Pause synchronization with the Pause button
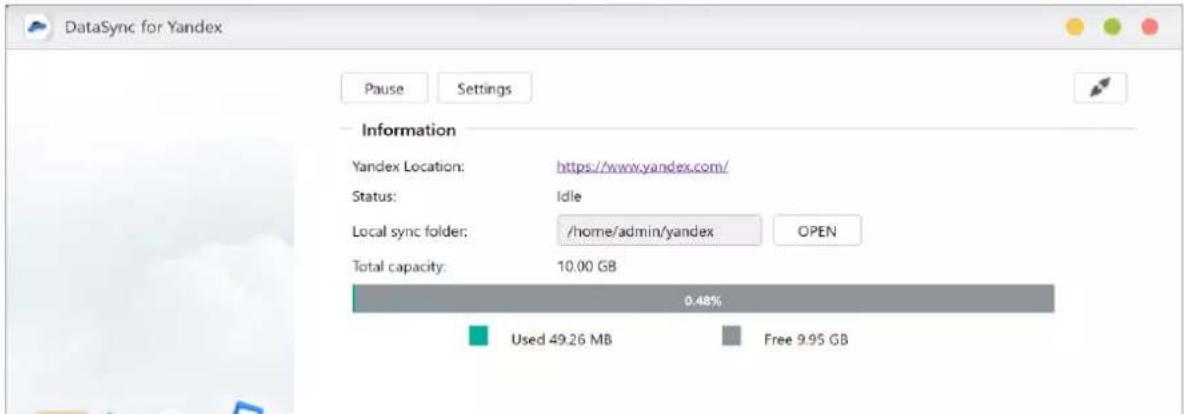 pos(384,88)
